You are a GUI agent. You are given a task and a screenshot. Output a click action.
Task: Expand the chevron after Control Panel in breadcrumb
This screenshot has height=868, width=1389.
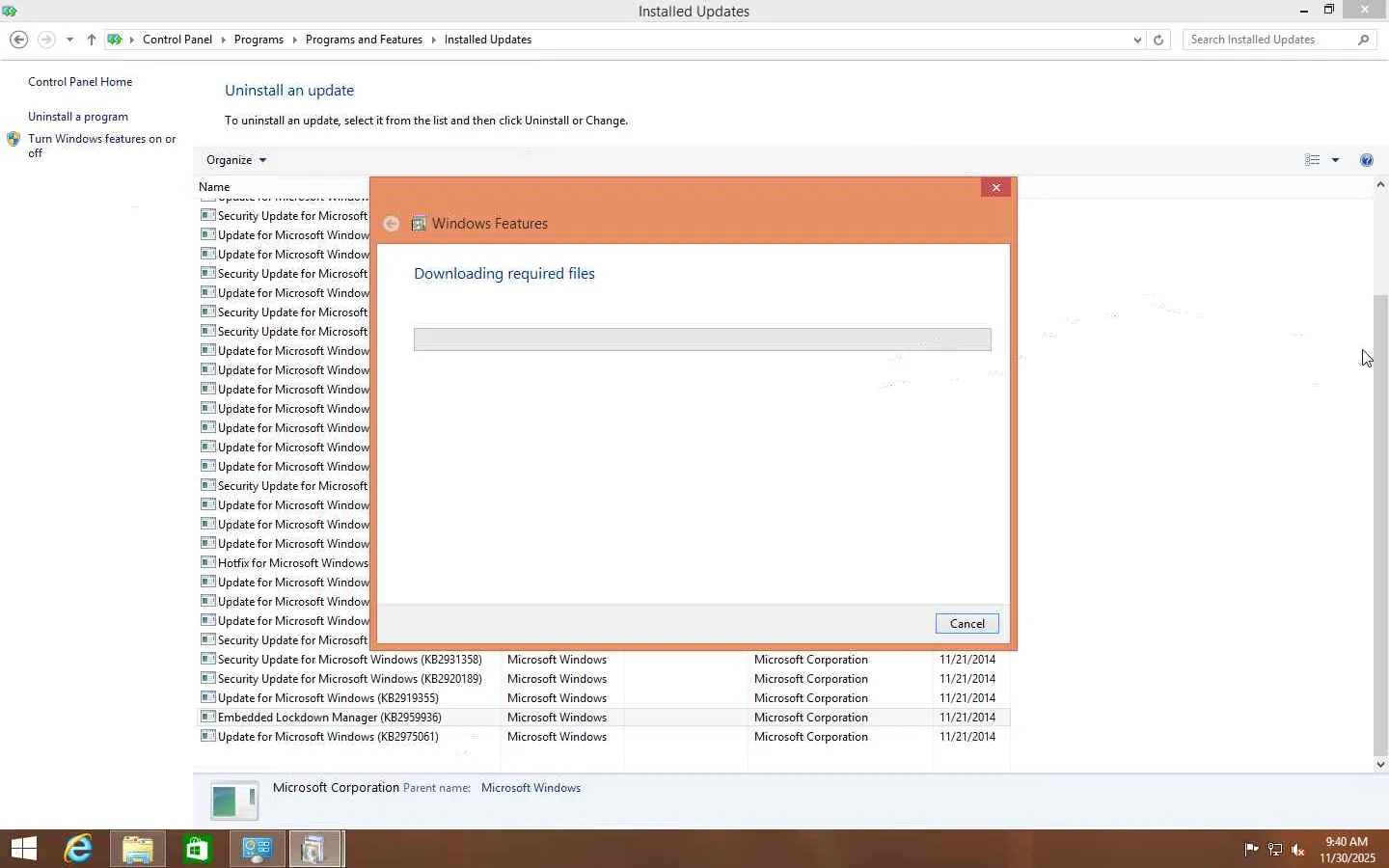click(223, 40)
